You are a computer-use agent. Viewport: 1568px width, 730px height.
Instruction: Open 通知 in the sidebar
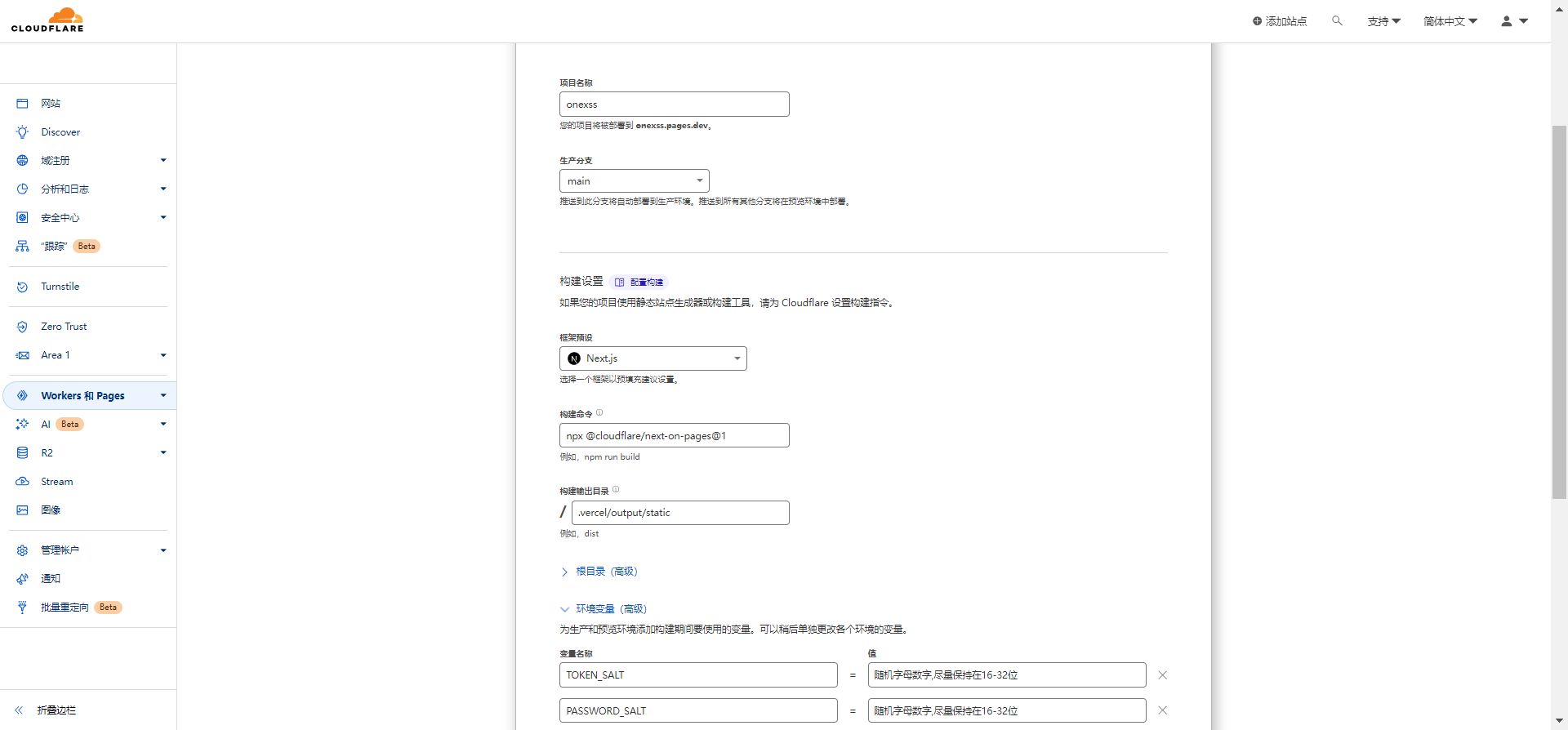(51, 579)
